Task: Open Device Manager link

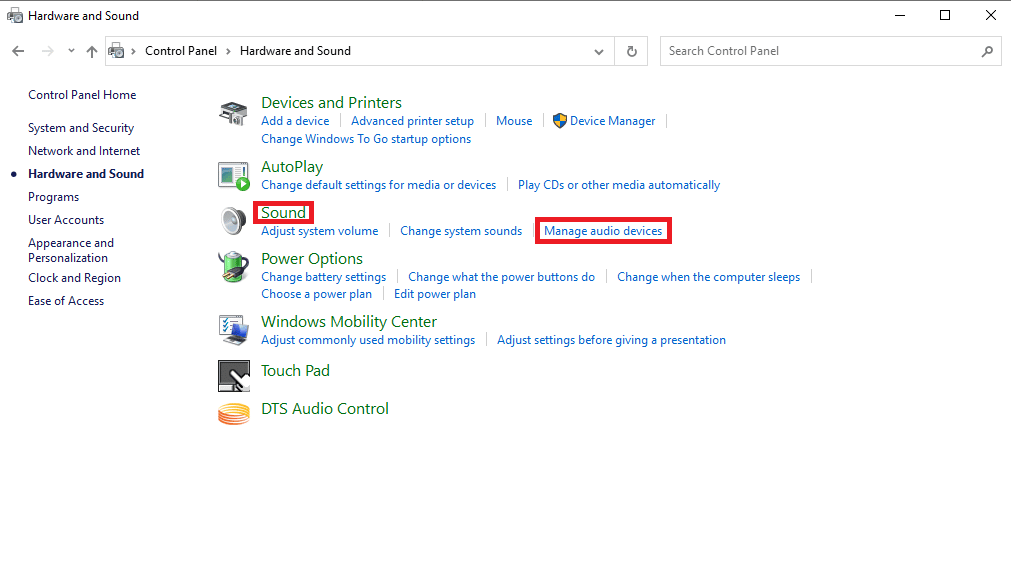Action: (x=612, y=121)
